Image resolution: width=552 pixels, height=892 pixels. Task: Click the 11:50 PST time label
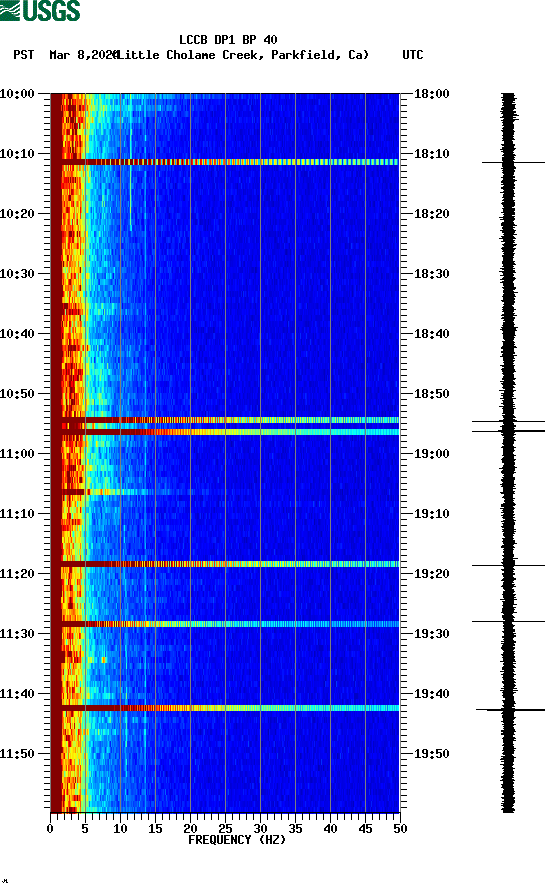coord(18,754)
